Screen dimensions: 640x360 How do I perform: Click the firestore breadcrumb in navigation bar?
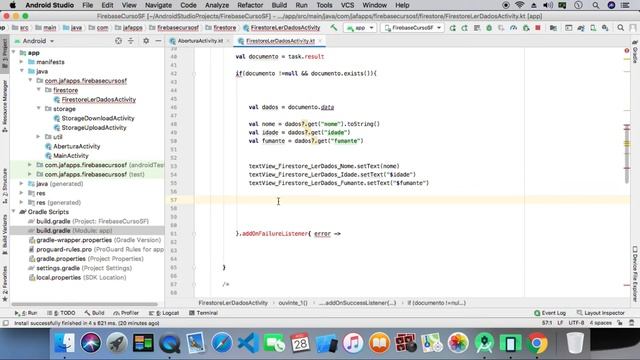tap(221, 28)
